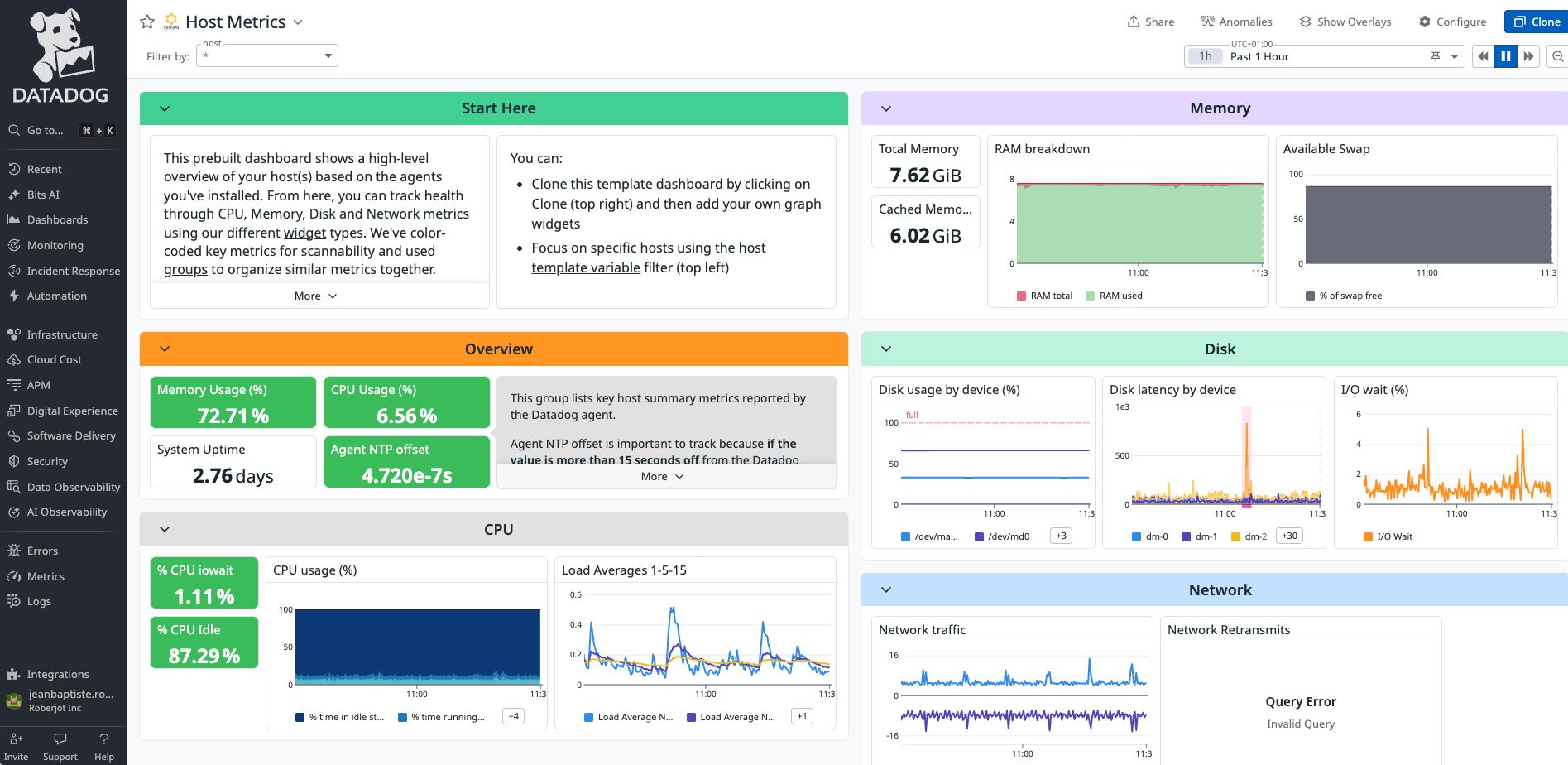This screenshot has height=765, width=1568.
Task: Click the Errors bug icon
Action: (x=14, y=551)
